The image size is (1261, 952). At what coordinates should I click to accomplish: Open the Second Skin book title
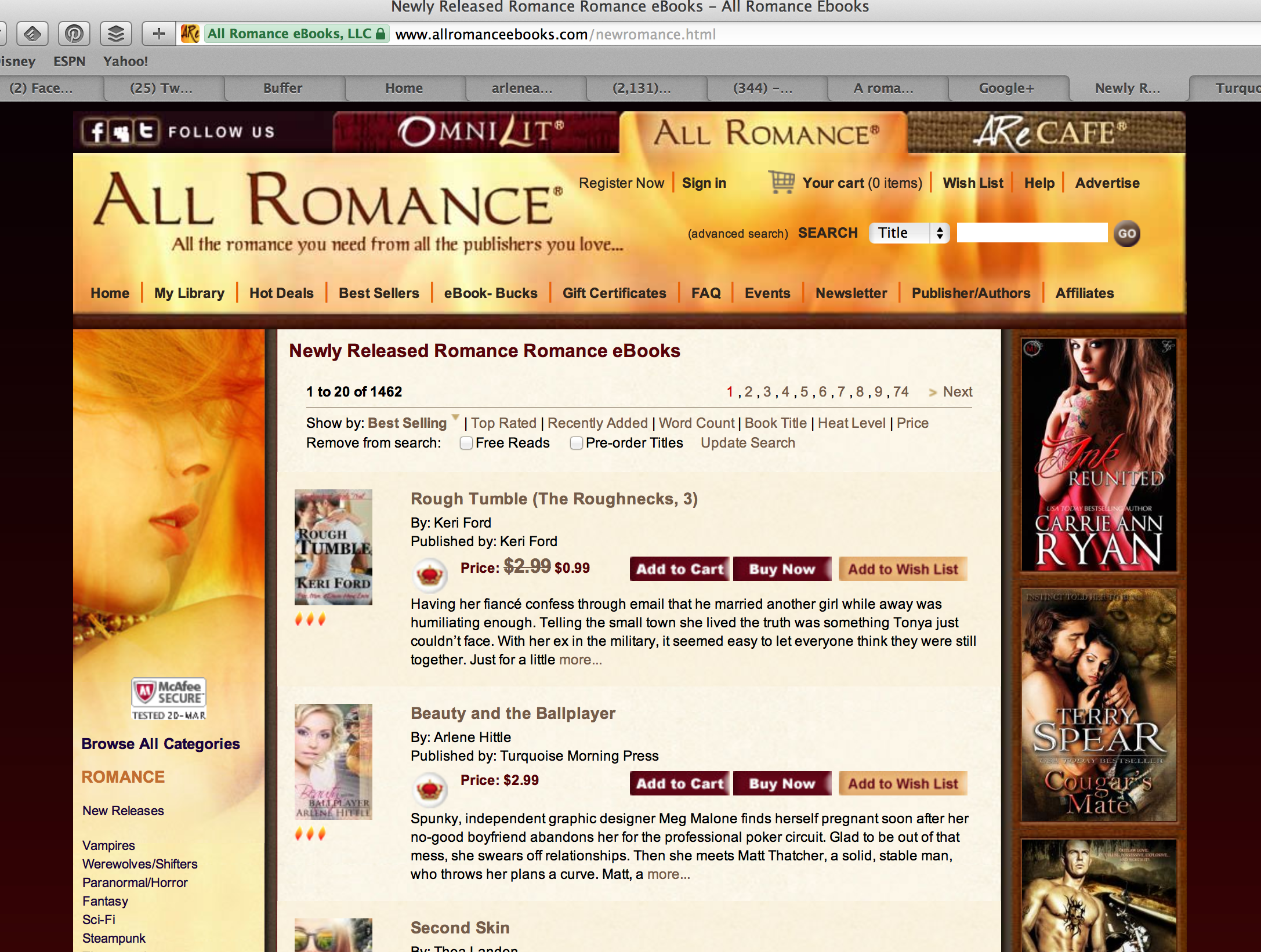pyautogui.click(x=460, y=928)
